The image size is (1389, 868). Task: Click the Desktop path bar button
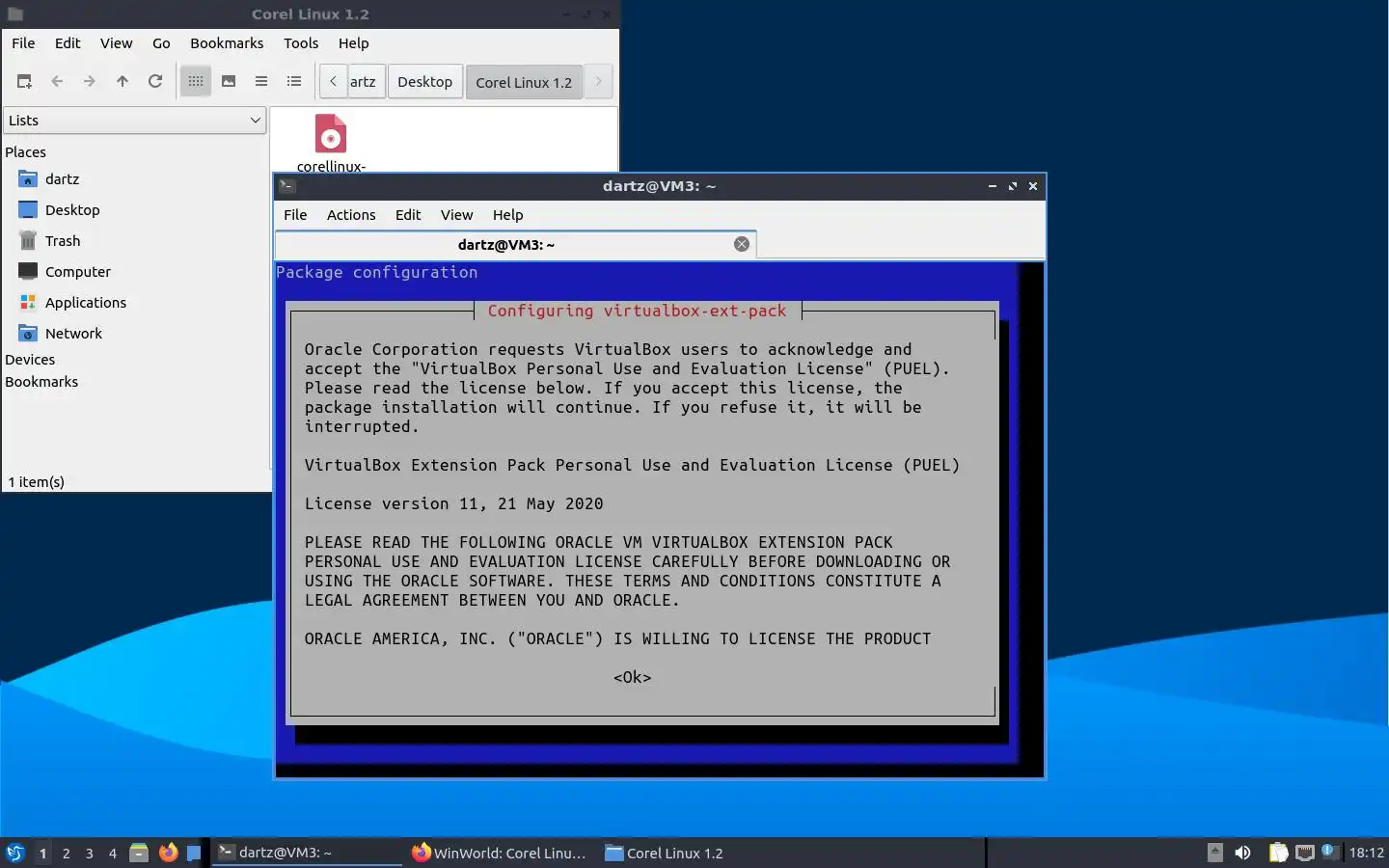pyautogui.click(x=424, y=82)
